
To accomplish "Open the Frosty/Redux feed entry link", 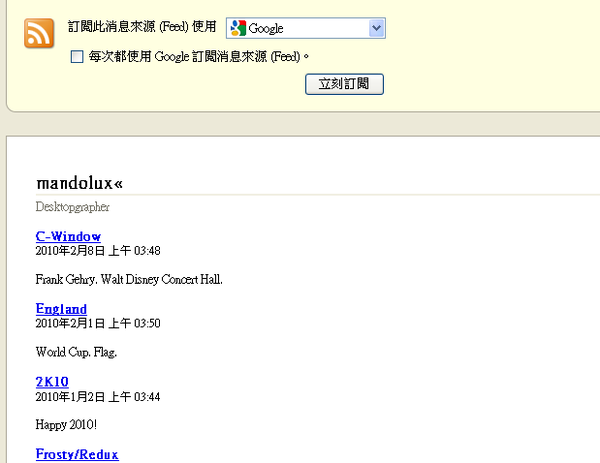I will tap(77, 454).
